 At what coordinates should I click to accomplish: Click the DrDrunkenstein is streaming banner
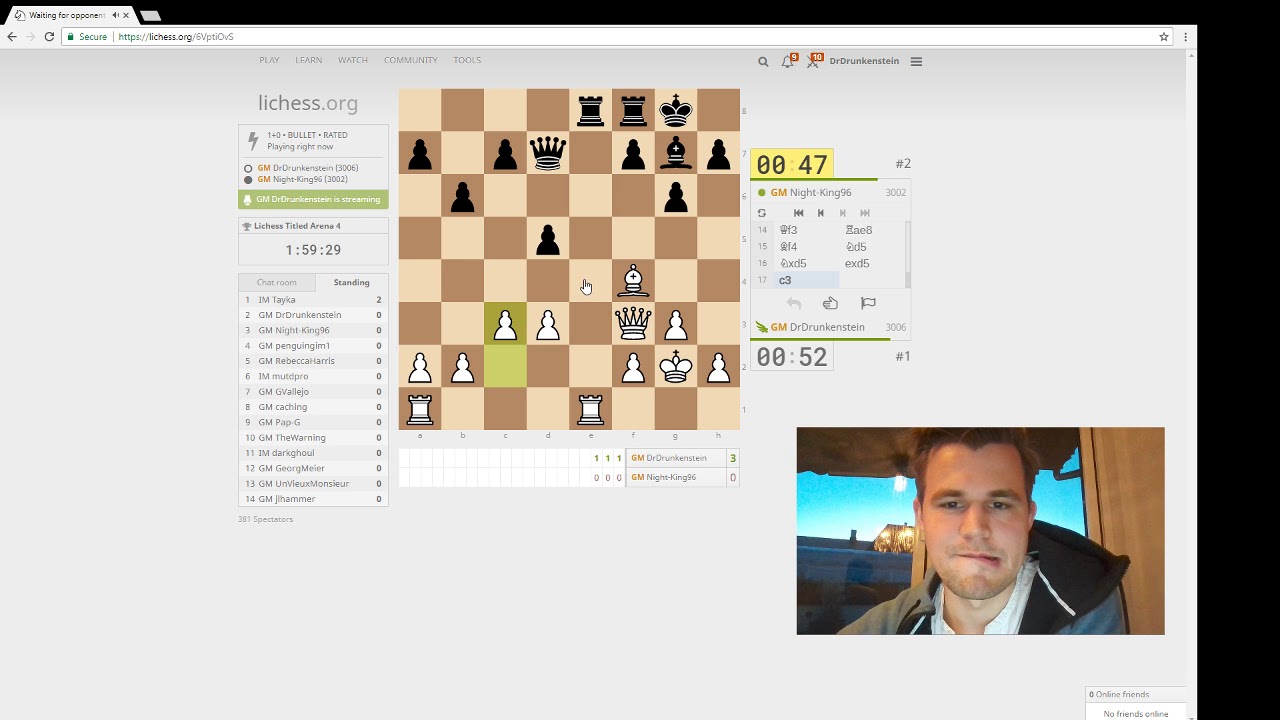click(x=313, y=199)
